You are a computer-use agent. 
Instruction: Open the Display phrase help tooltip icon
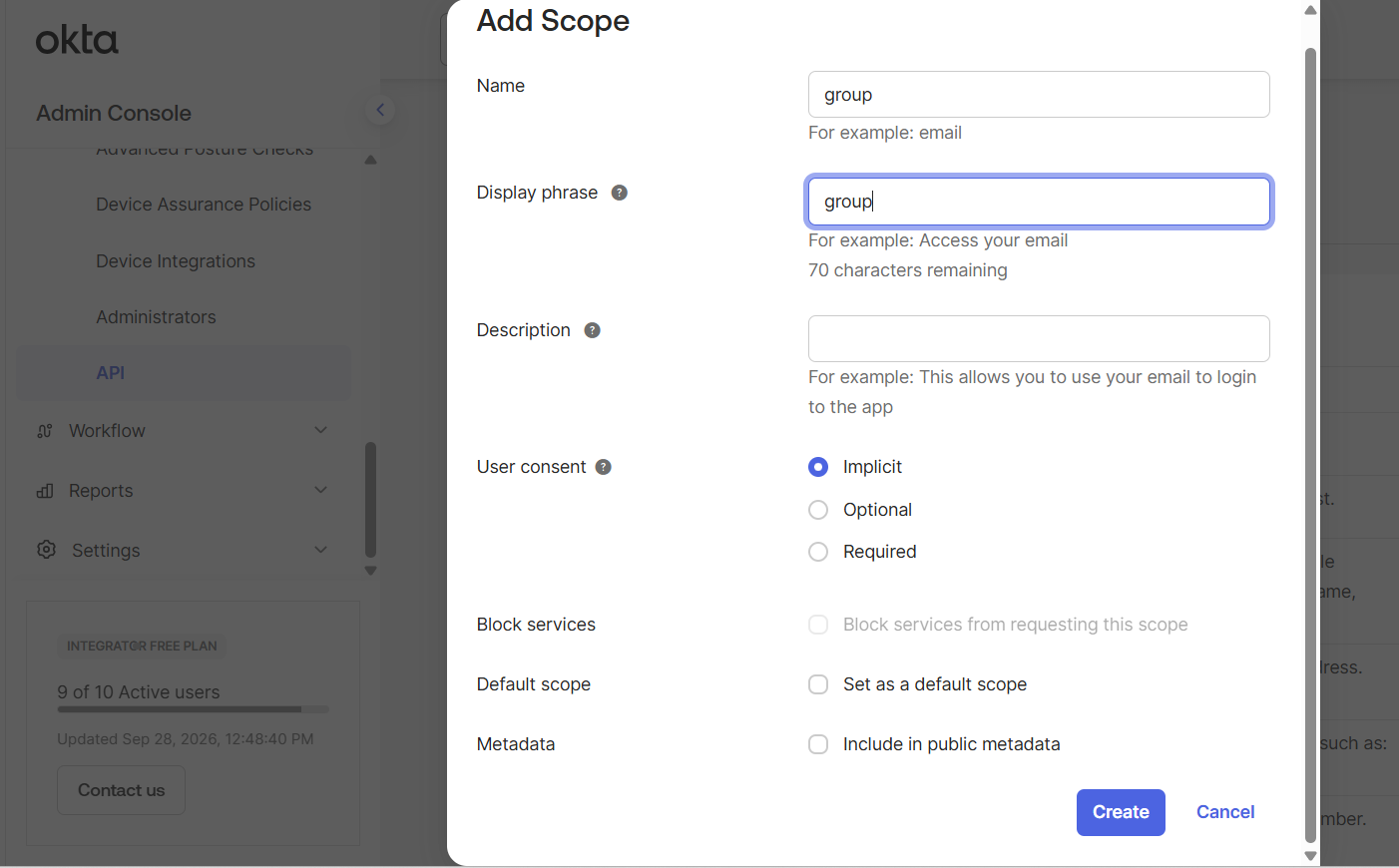[620, 193]
